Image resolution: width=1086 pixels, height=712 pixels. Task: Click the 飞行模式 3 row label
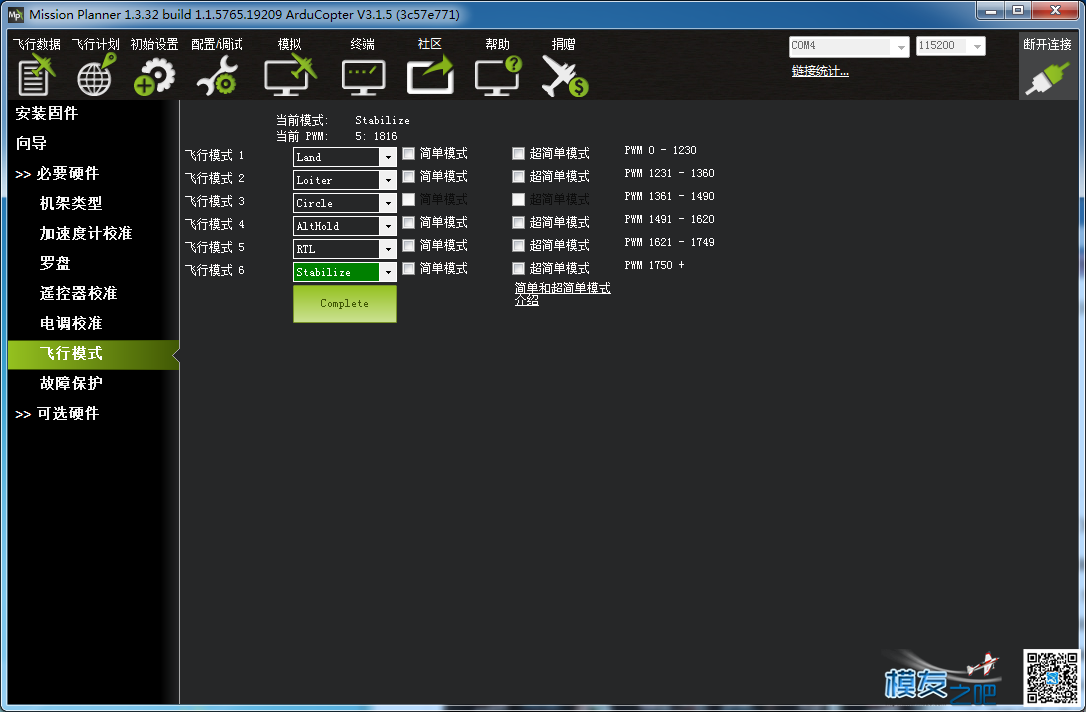click(215, 202)
